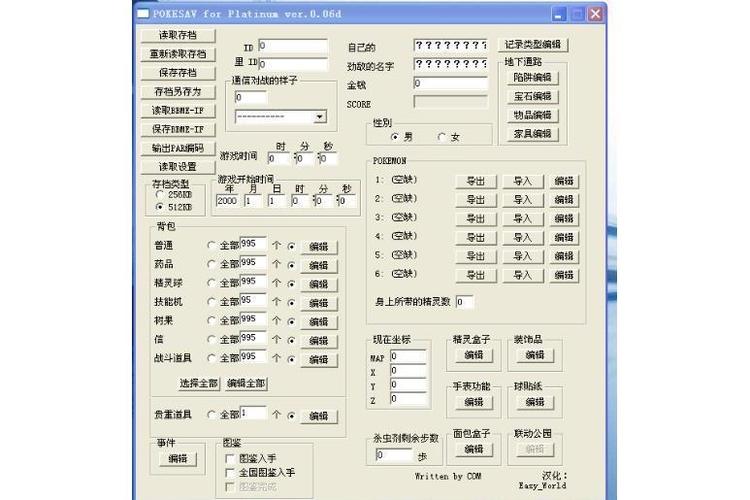Close the POKESAV window
Image resolution: width=750 pixels, height=500 pixels.
point(596,14)
